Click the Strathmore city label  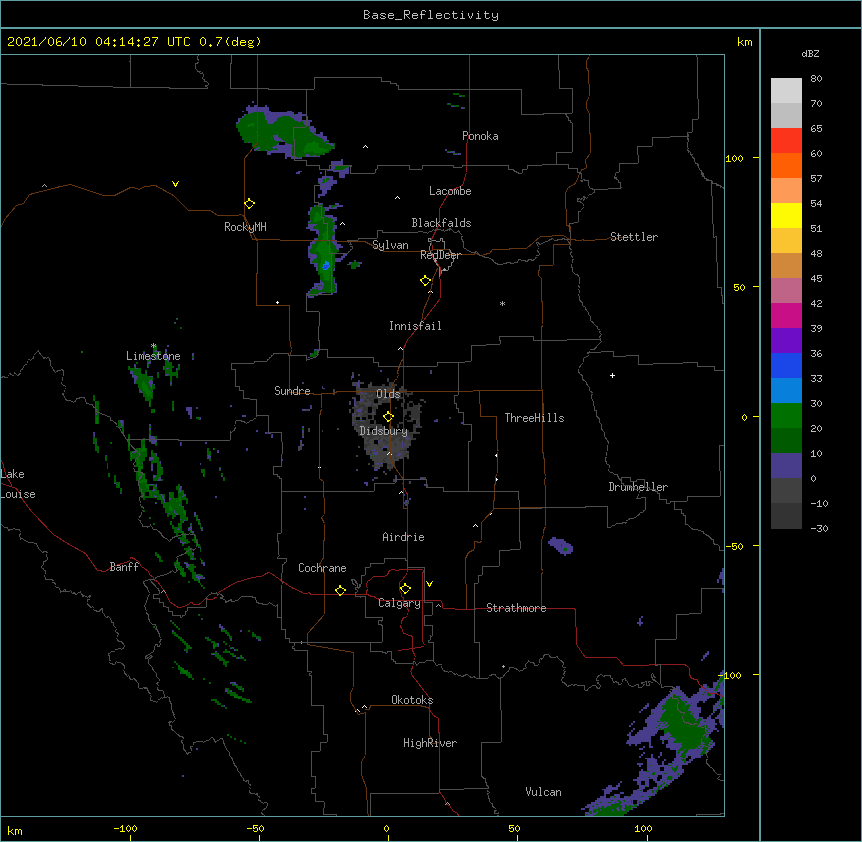tap(516, 608)
